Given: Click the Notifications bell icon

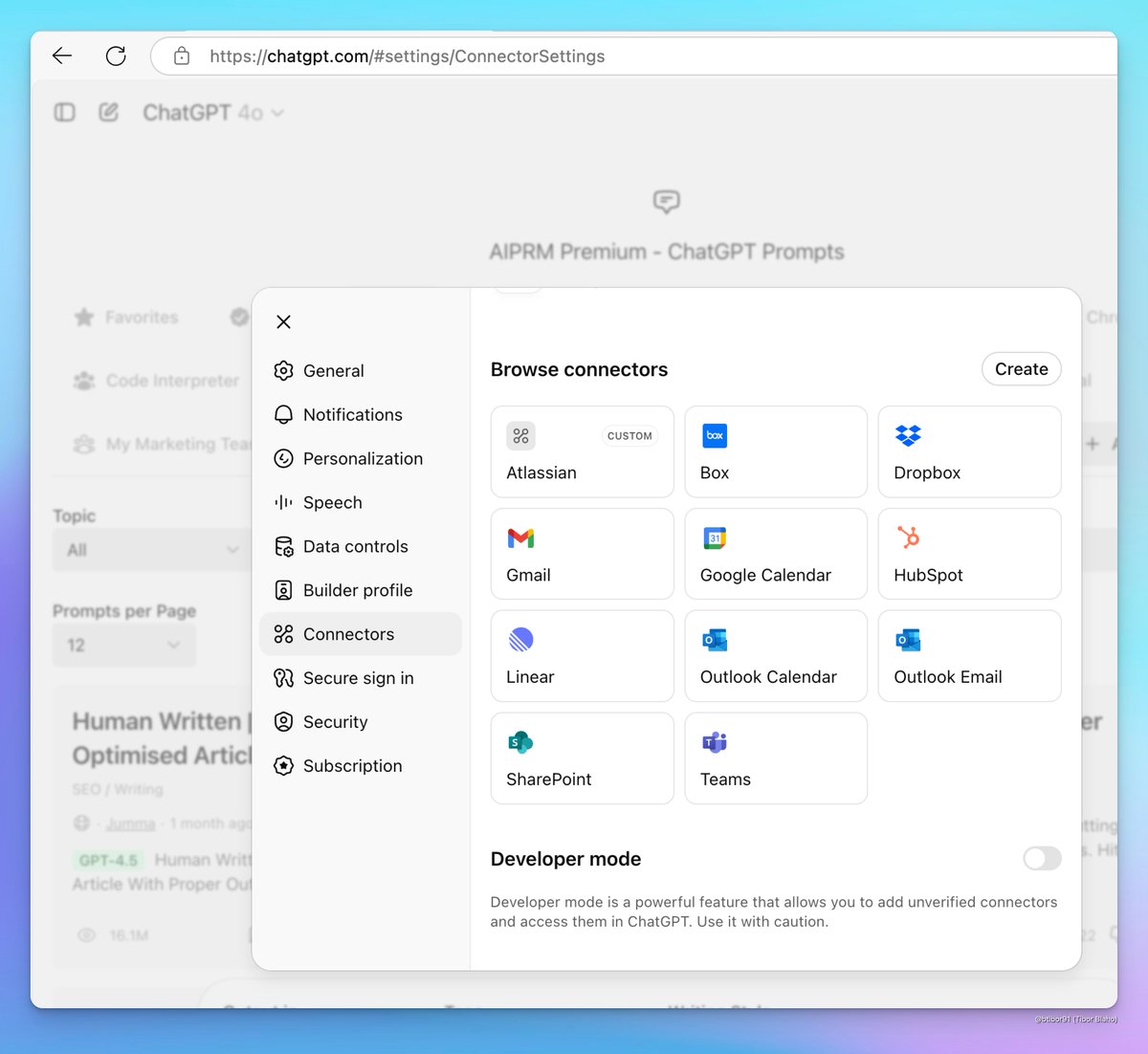Looking at the screenshot, I should [x=283, y=415].
